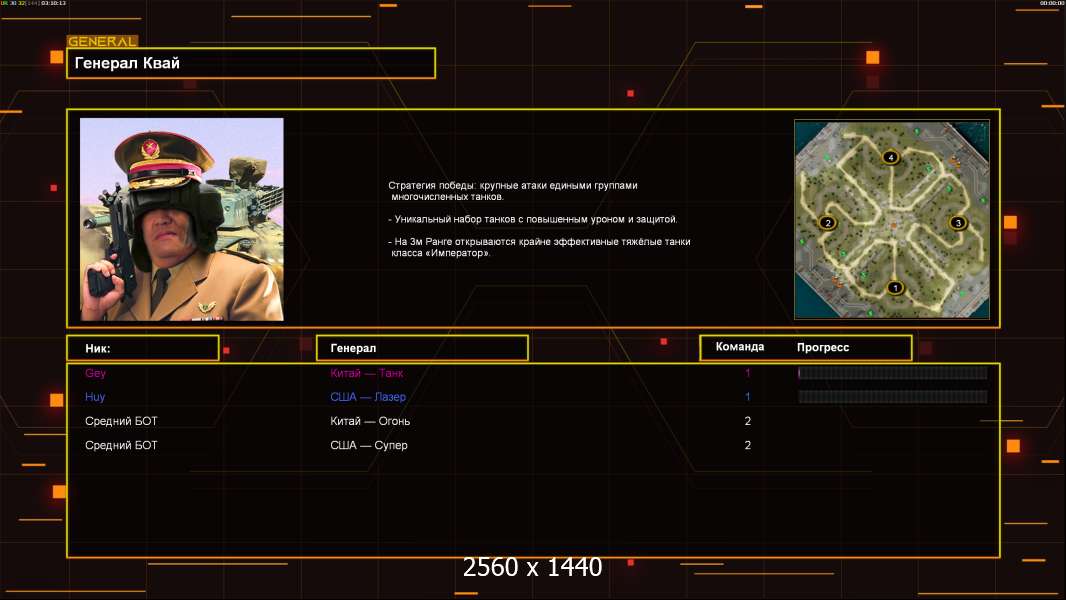The height and width of the screenshot is (600, 1066).
Task: Click start position marker 1 on minimap
Action: 895,287
